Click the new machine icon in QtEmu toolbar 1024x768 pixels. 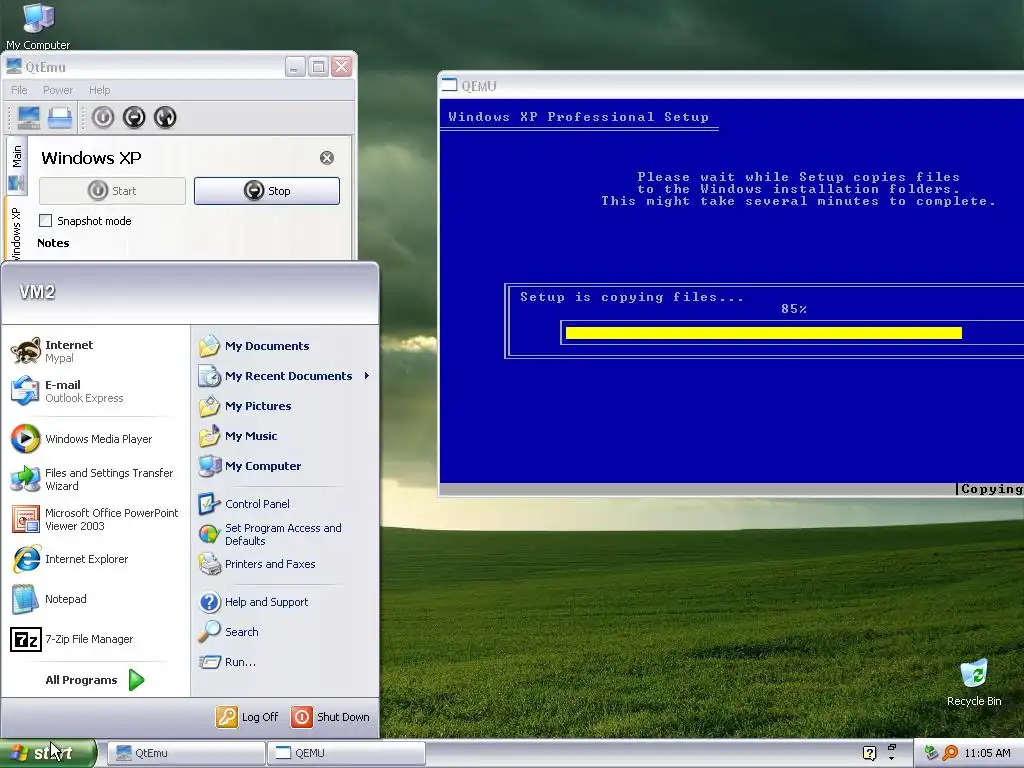[29, 118]
